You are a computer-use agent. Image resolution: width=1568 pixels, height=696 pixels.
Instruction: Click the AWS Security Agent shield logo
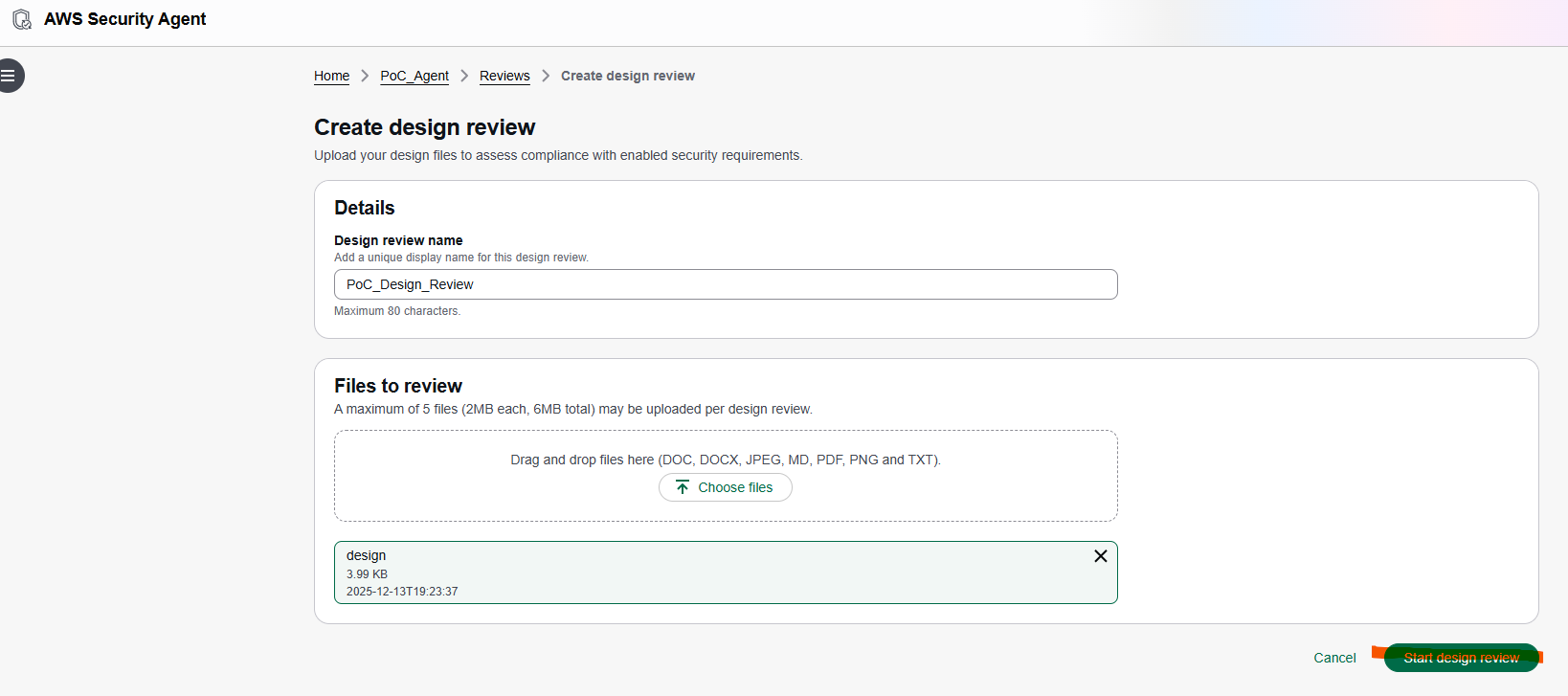(22, 19)
